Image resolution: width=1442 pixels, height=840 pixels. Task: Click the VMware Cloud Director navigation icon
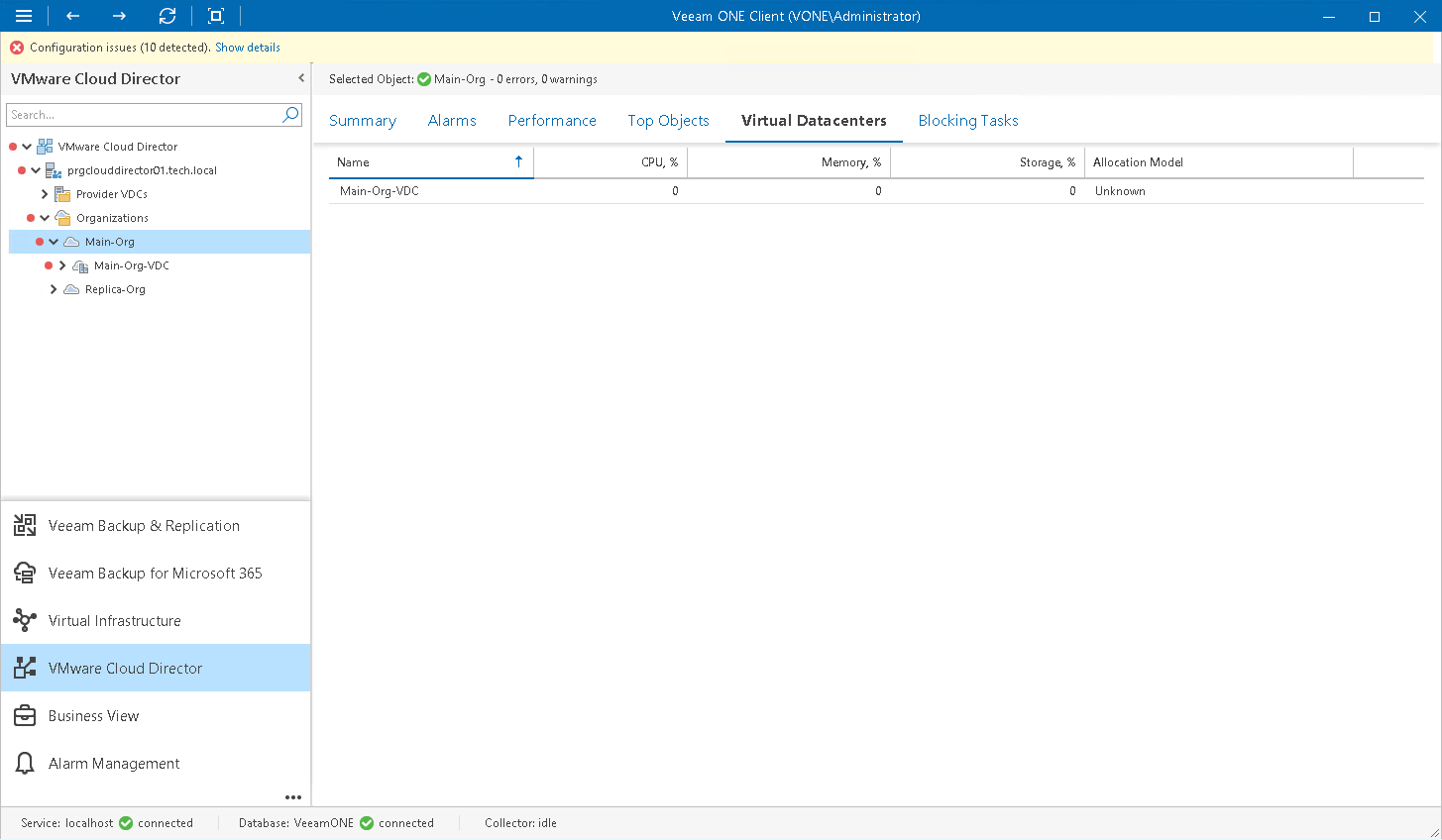tap(25, 669)
